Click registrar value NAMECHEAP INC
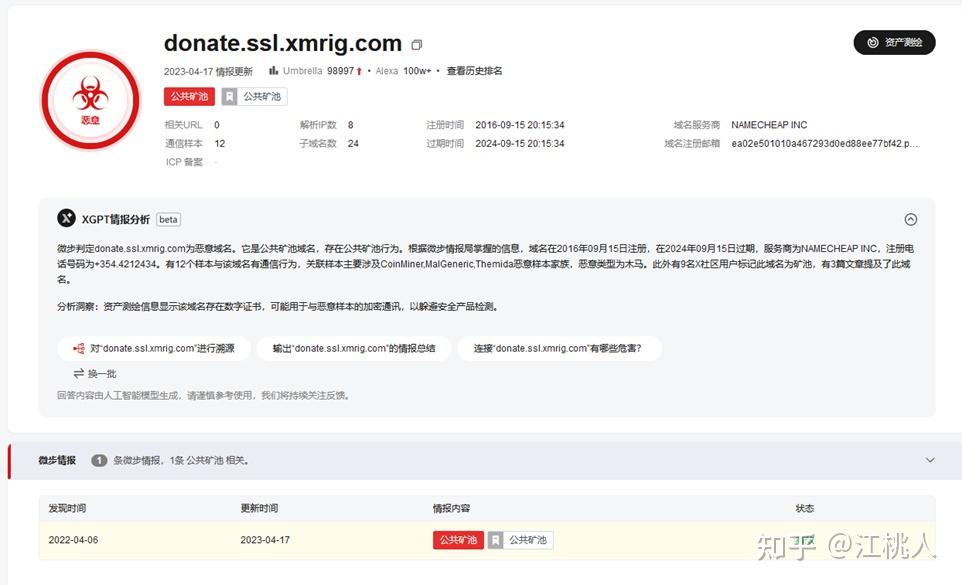The image size is (962, 585). click(769, 124)
